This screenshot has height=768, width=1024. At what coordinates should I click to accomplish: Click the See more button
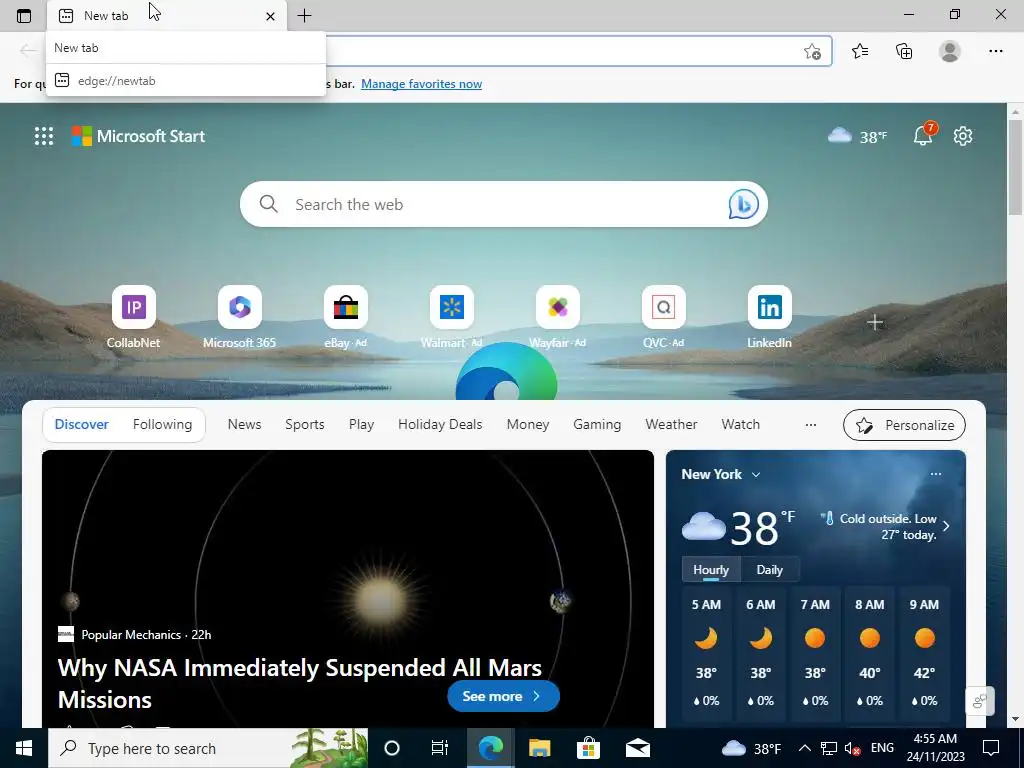pos(503,696)
